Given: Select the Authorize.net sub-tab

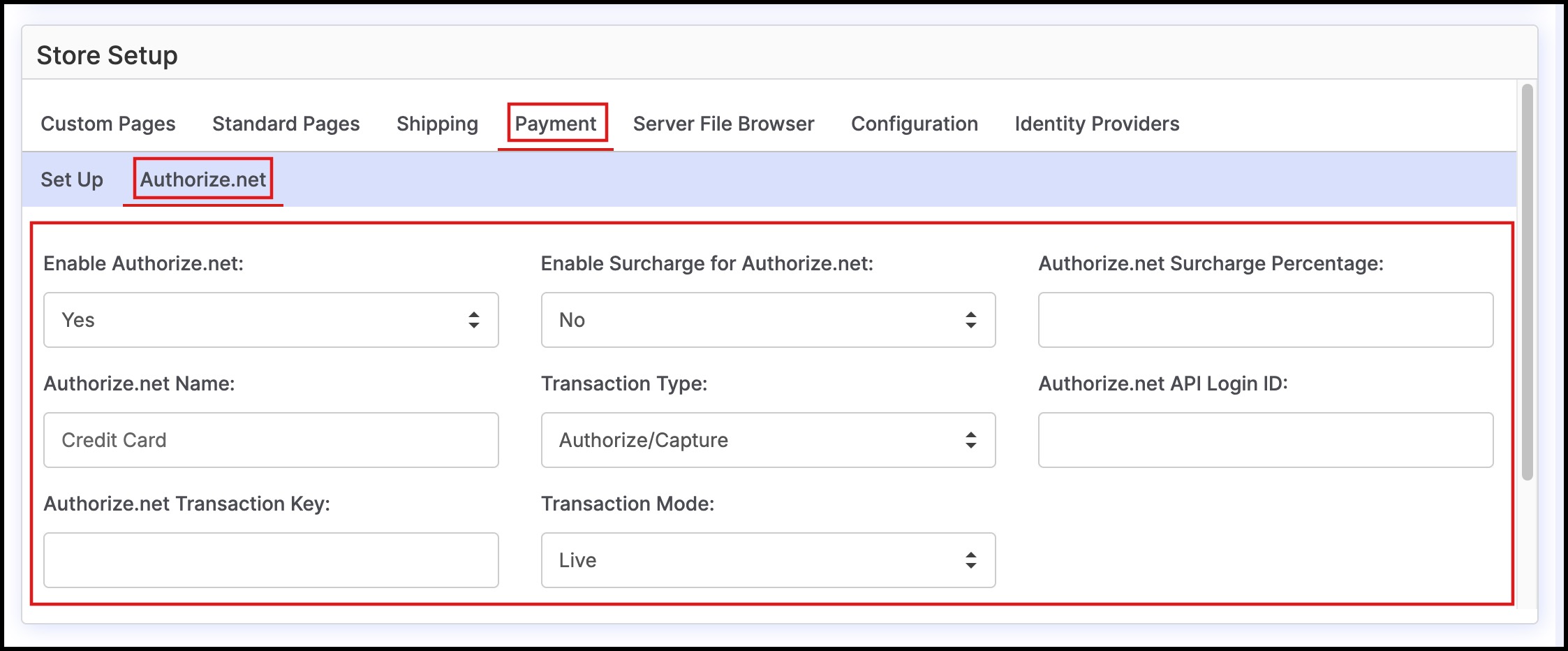Looking at the screenshot, I should (203, 180).
